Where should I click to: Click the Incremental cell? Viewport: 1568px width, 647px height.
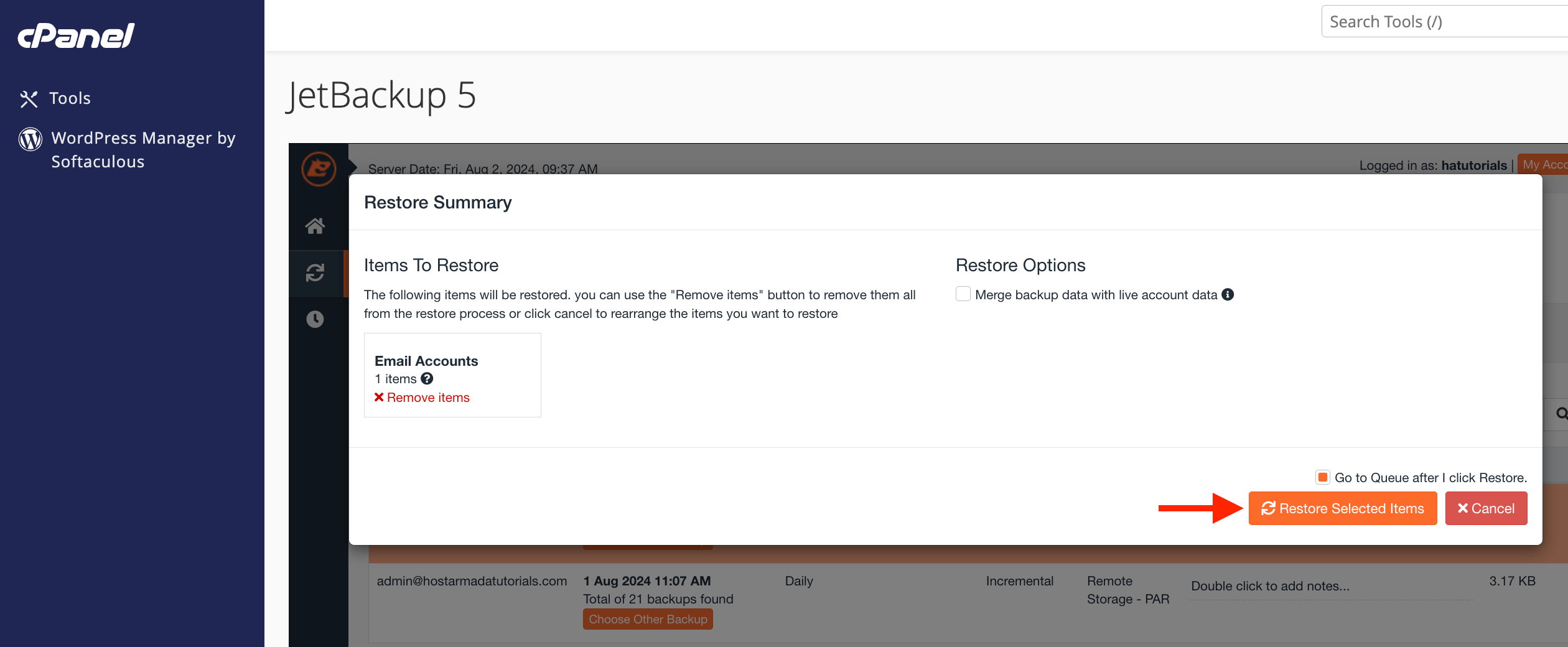click(1019, 581)
